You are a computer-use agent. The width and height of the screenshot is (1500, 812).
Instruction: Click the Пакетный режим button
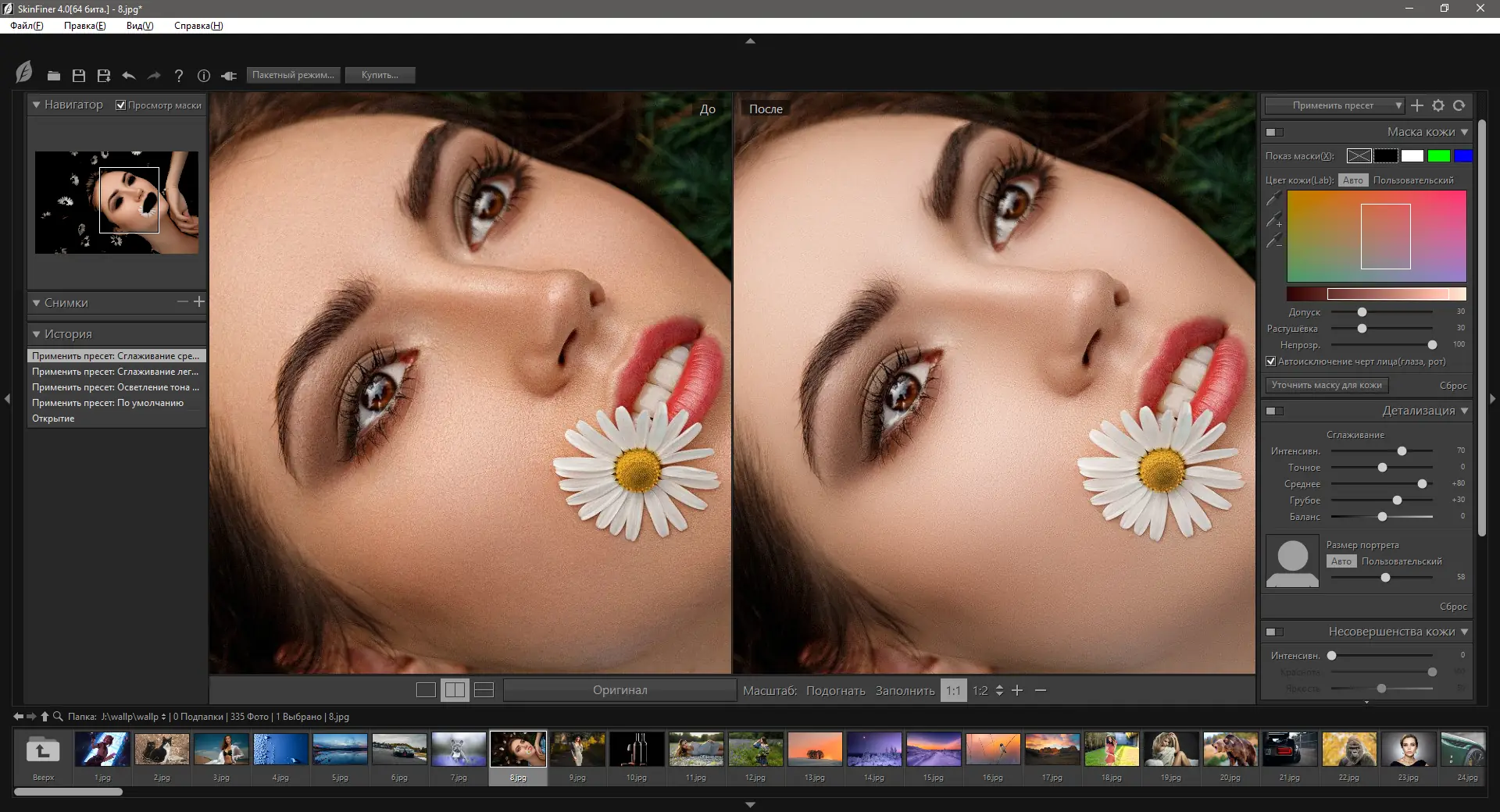(x=293, y=75)
